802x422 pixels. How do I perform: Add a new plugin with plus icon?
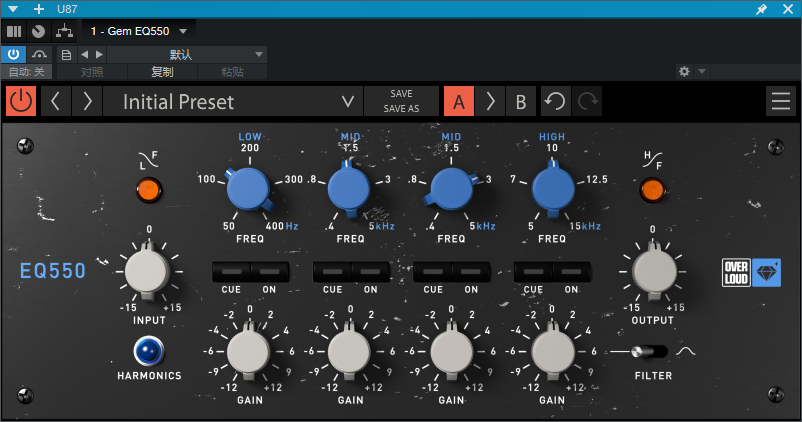point(39,9)
